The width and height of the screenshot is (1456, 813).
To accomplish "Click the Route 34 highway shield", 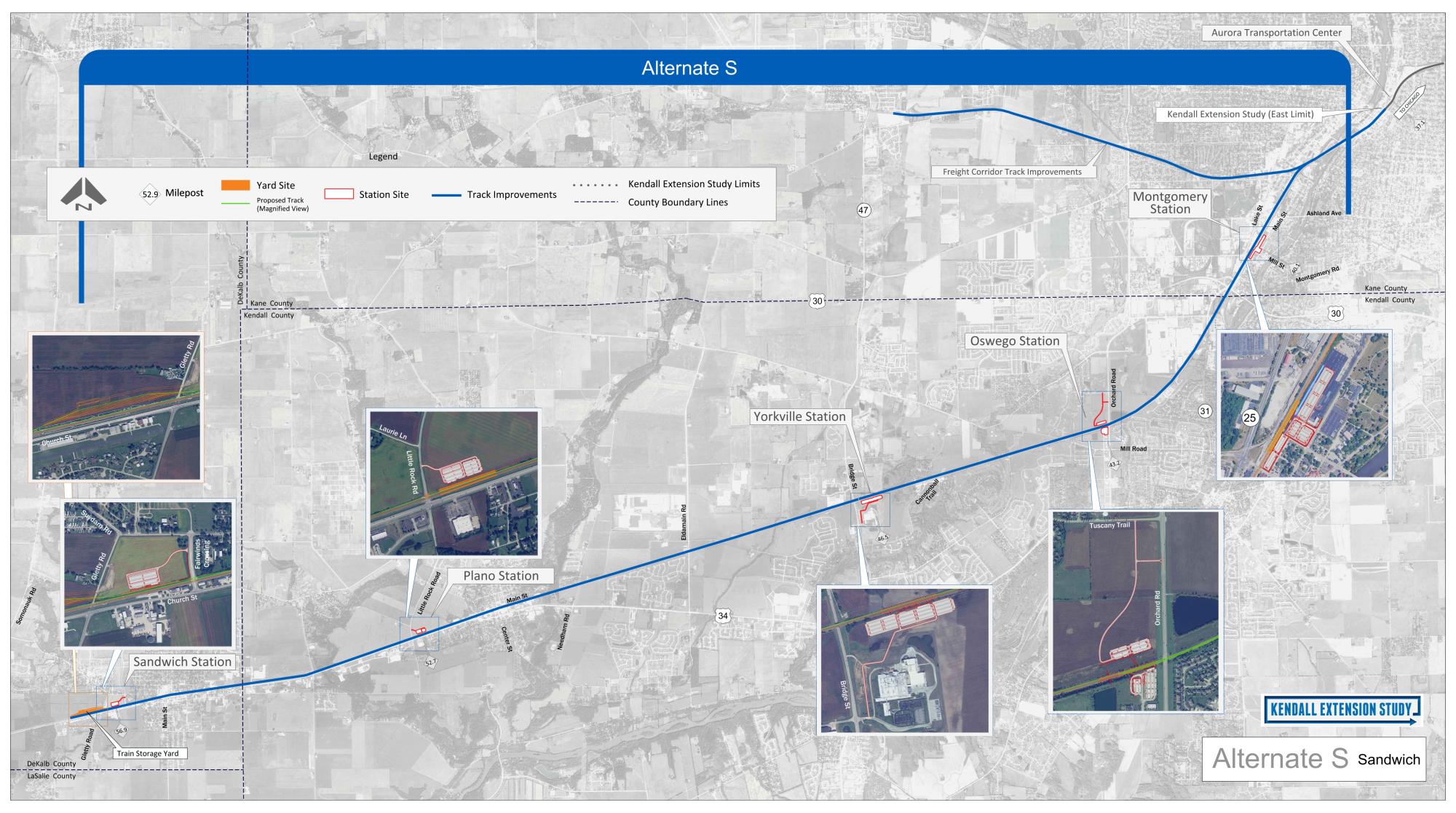I will pyautogui.click(x=722, y=616).
